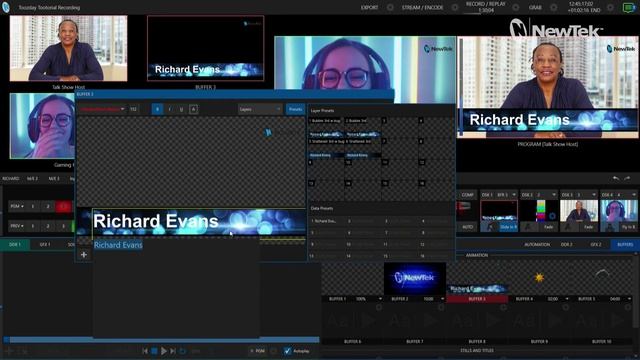Viewport: 640px width, 360px height.
Task: Select Layer Preset 1 Bubbles 3rd w bug
Action: (325, 127)
